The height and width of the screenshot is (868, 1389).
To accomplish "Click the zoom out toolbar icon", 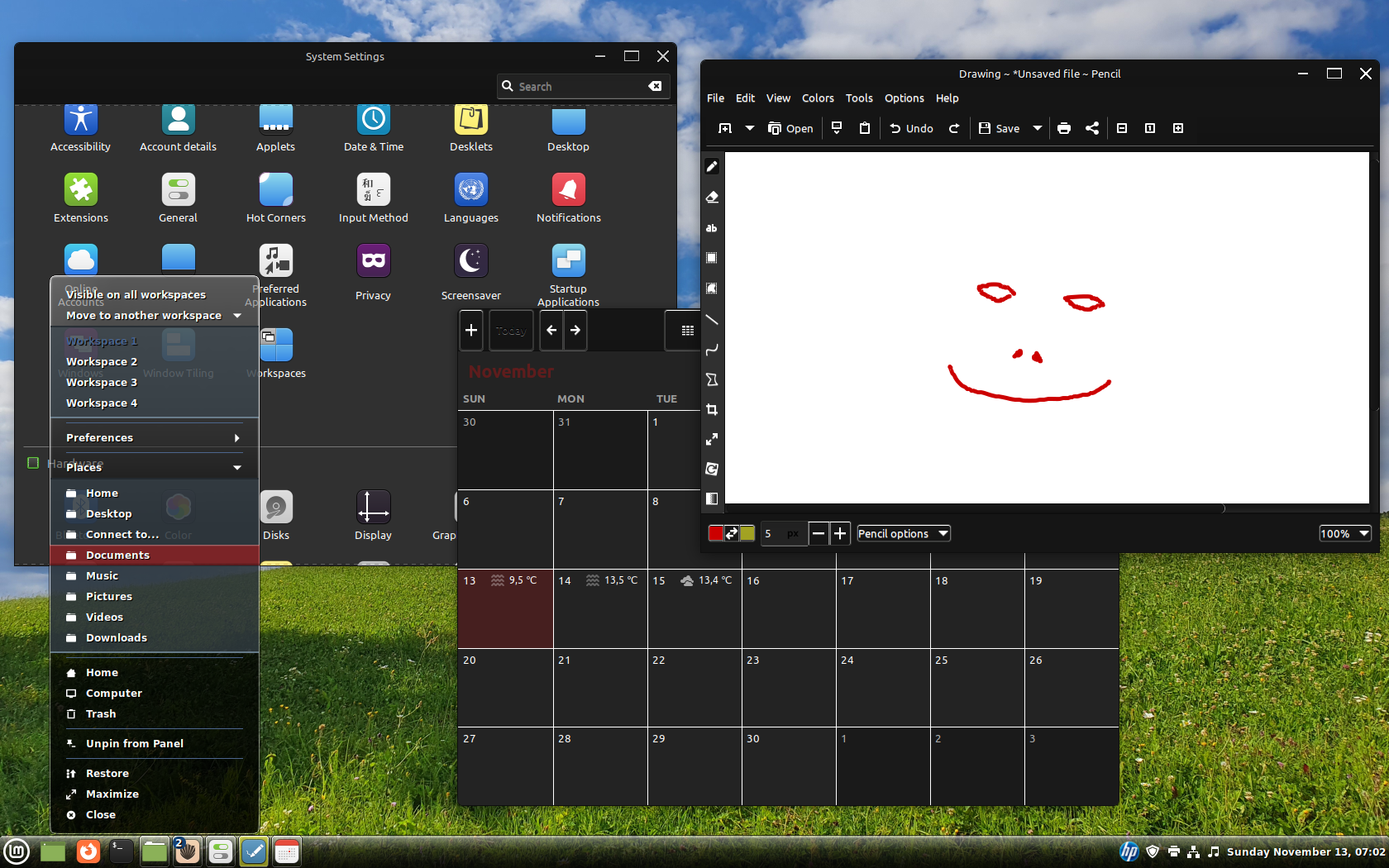I will click(x=1122, y=128).
